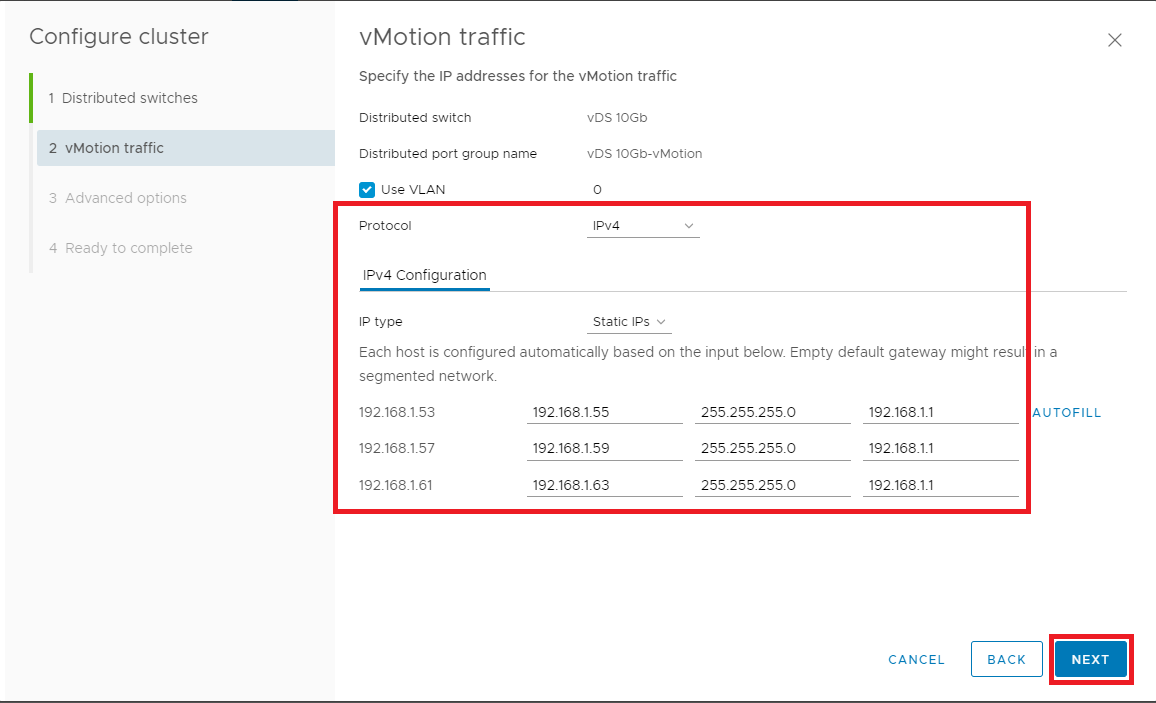Image resolution: width=1156 pixels, height=703 pixels.
Task: Edit IP address field 192.168.1.63
Action: 604,486
